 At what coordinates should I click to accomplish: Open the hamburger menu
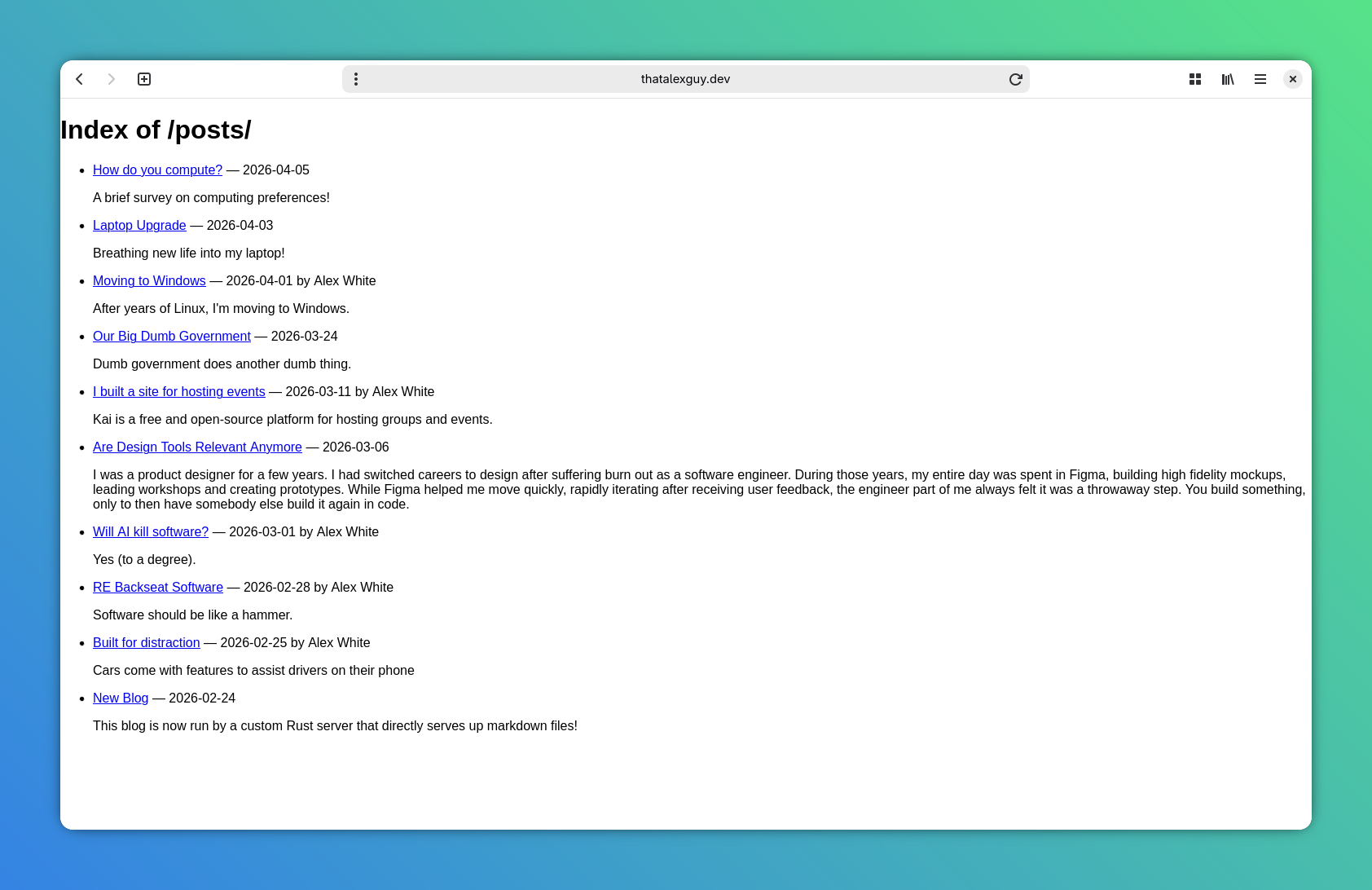[x=1260, y=79]
